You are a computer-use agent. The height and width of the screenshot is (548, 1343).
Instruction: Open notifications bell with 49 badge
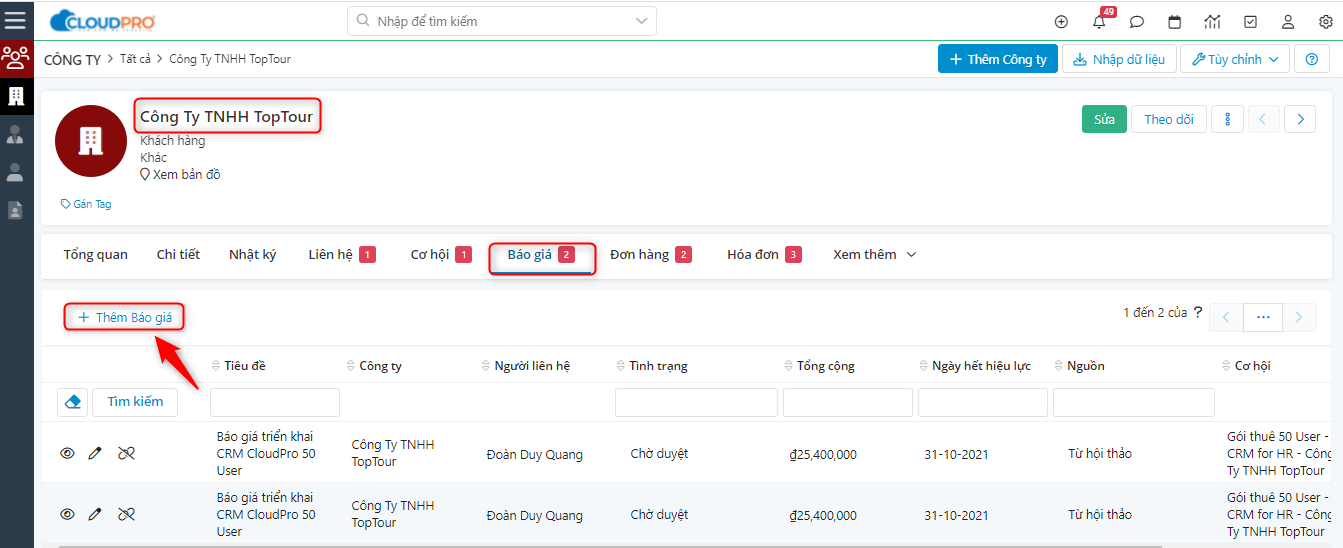click(x=1100, y=21)
